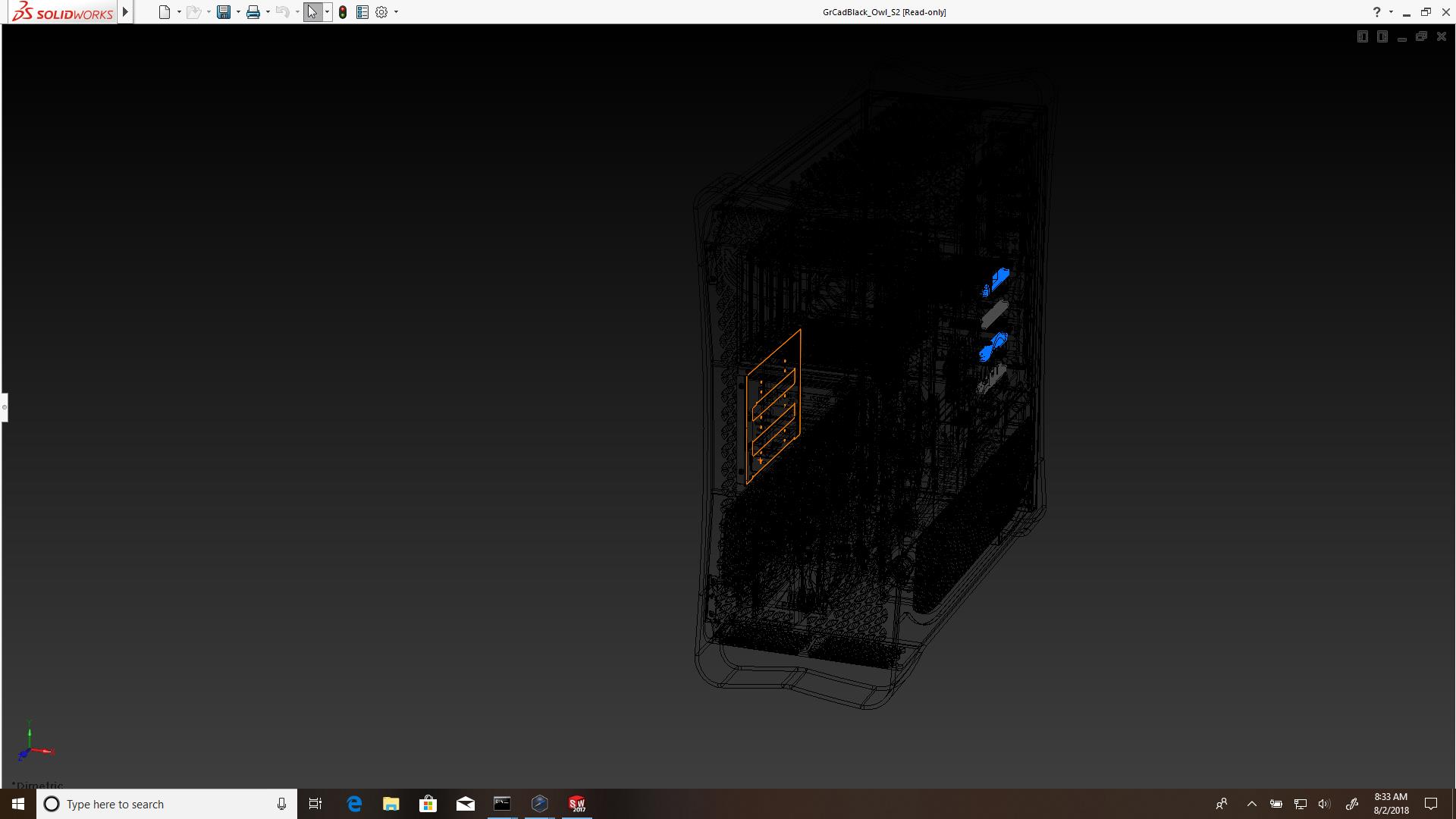Image resolution: width=1456 pixels, height=819 pixels.
Task: Open the Select tool dropdown arrow
Action: click(327, 12)
